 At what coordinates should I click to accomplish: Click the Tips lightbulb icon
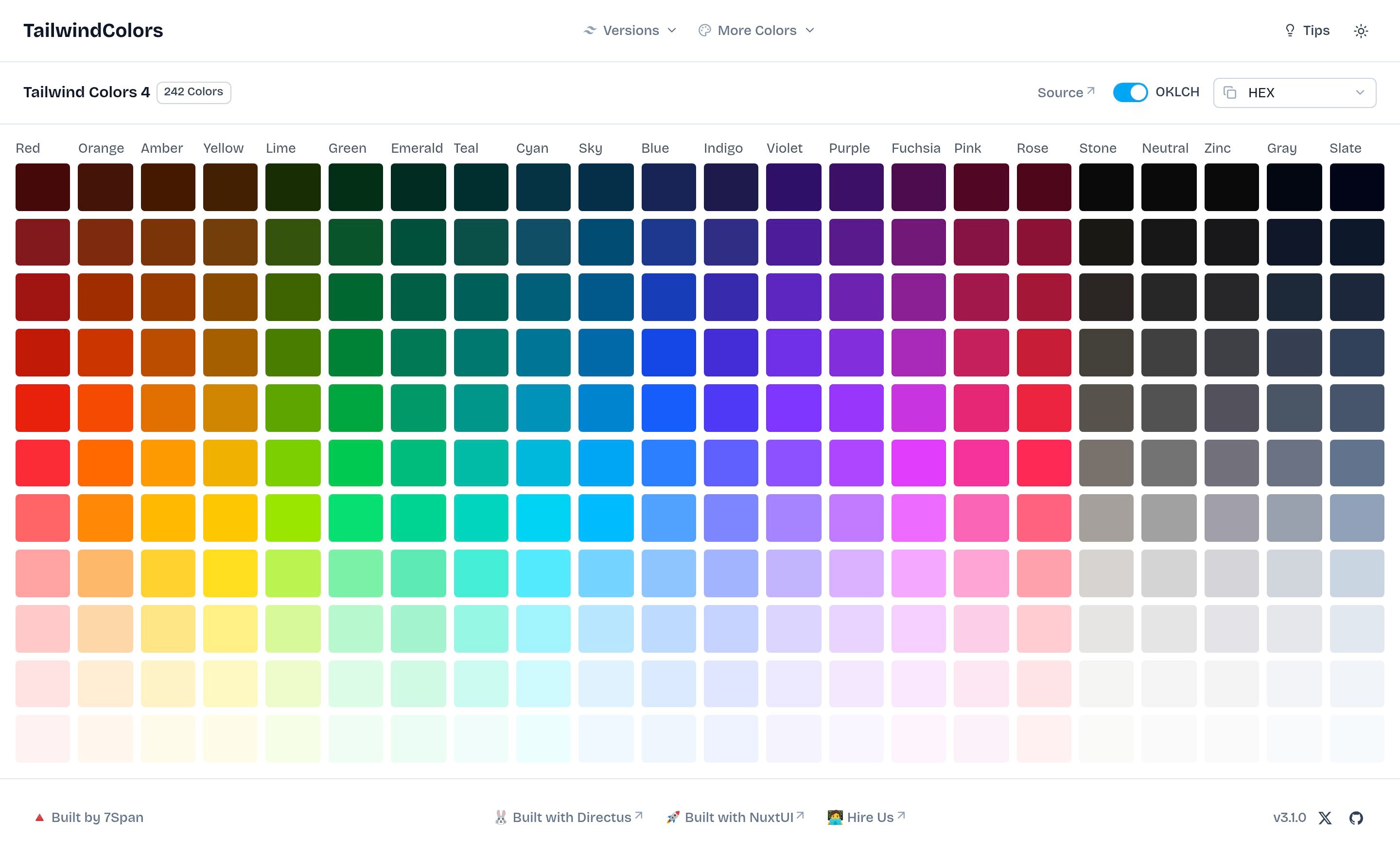(1290, 30)
